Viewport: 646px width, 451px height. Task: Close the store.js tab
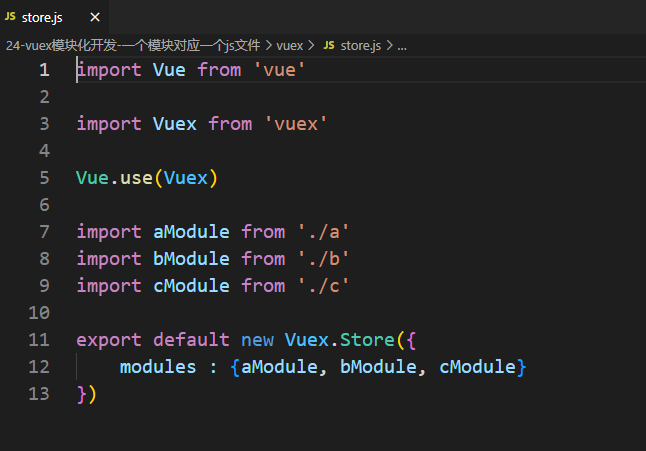pos(95,17)
